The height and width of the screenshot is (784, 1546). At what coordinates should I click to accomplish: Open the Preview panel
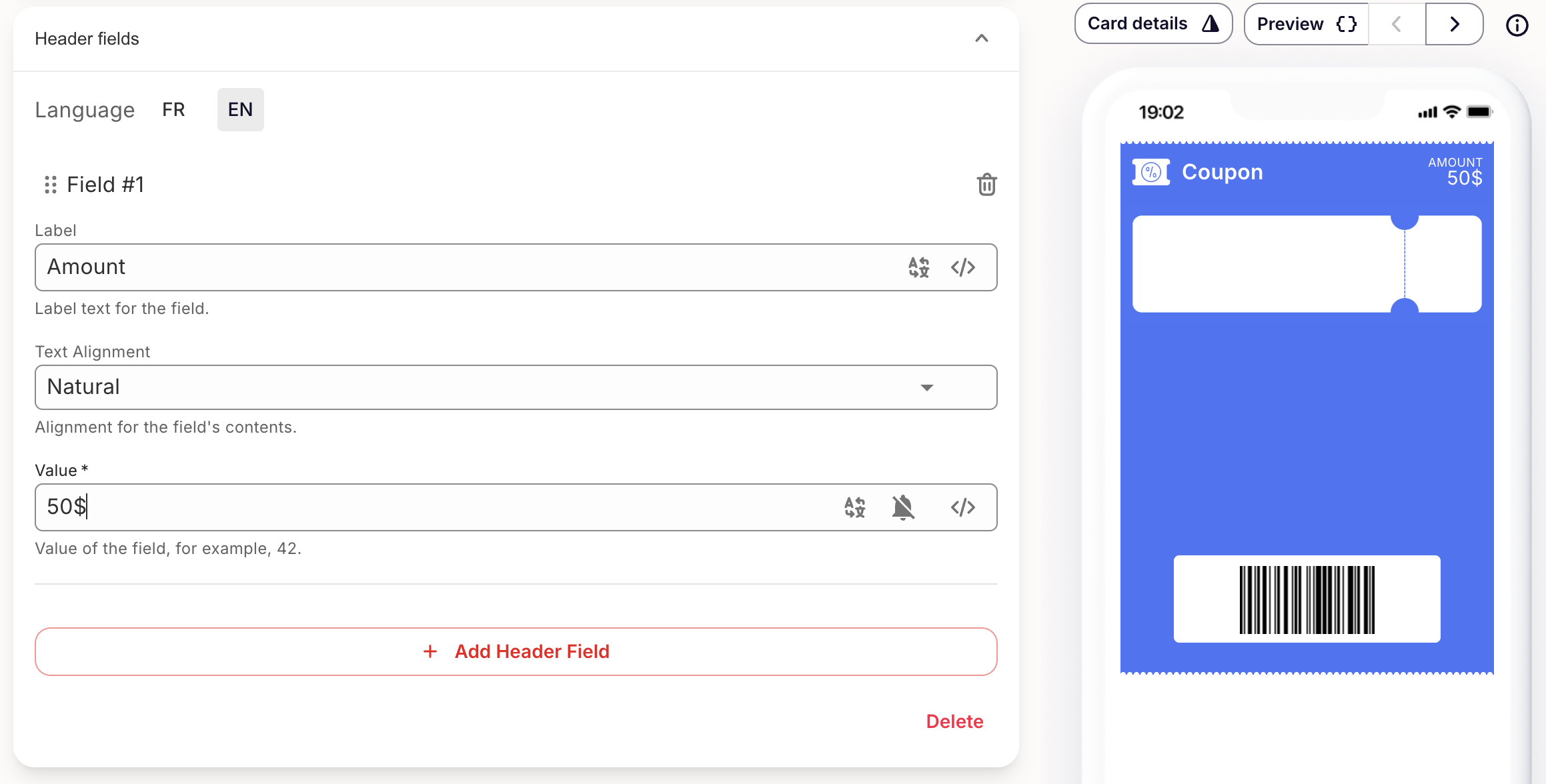[1289, 23]
